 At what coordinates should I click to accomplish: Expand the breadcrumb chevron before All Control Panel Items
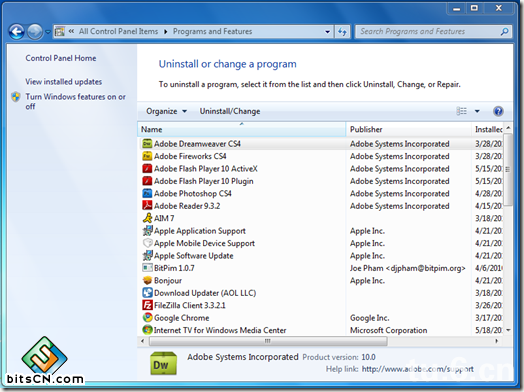tap(71, 31)
